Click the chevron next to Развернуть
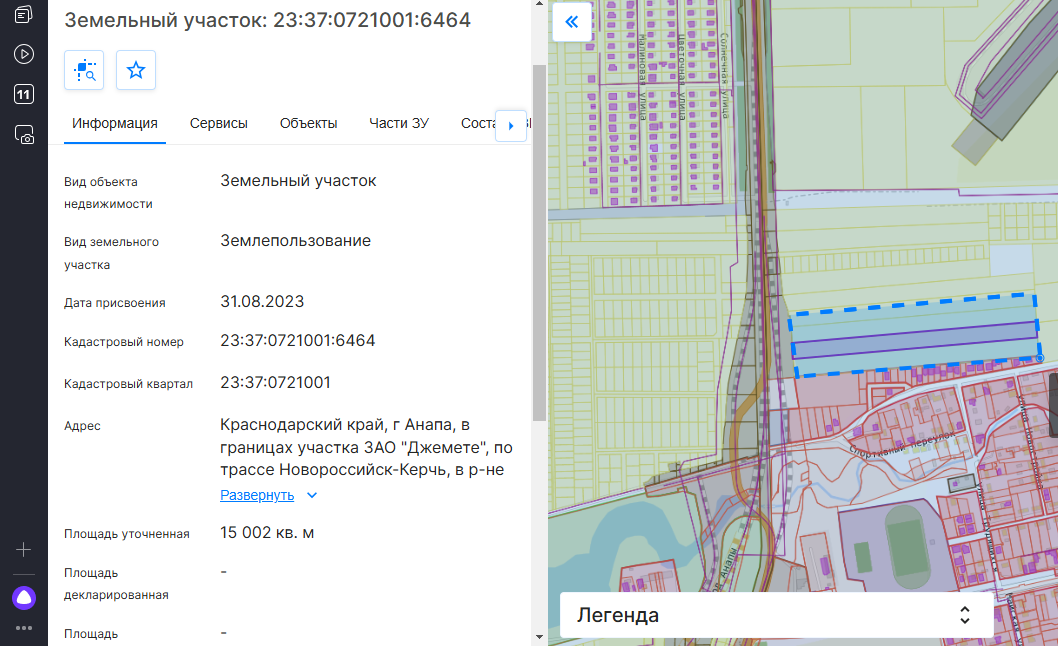 [x=312, y=495]
